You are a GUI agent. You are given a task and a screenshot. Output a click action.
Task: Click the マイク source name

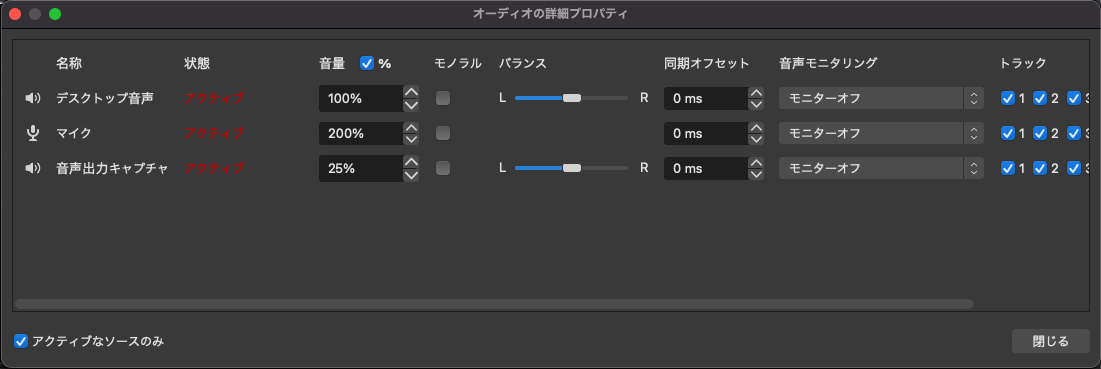(x=74, y=133)
